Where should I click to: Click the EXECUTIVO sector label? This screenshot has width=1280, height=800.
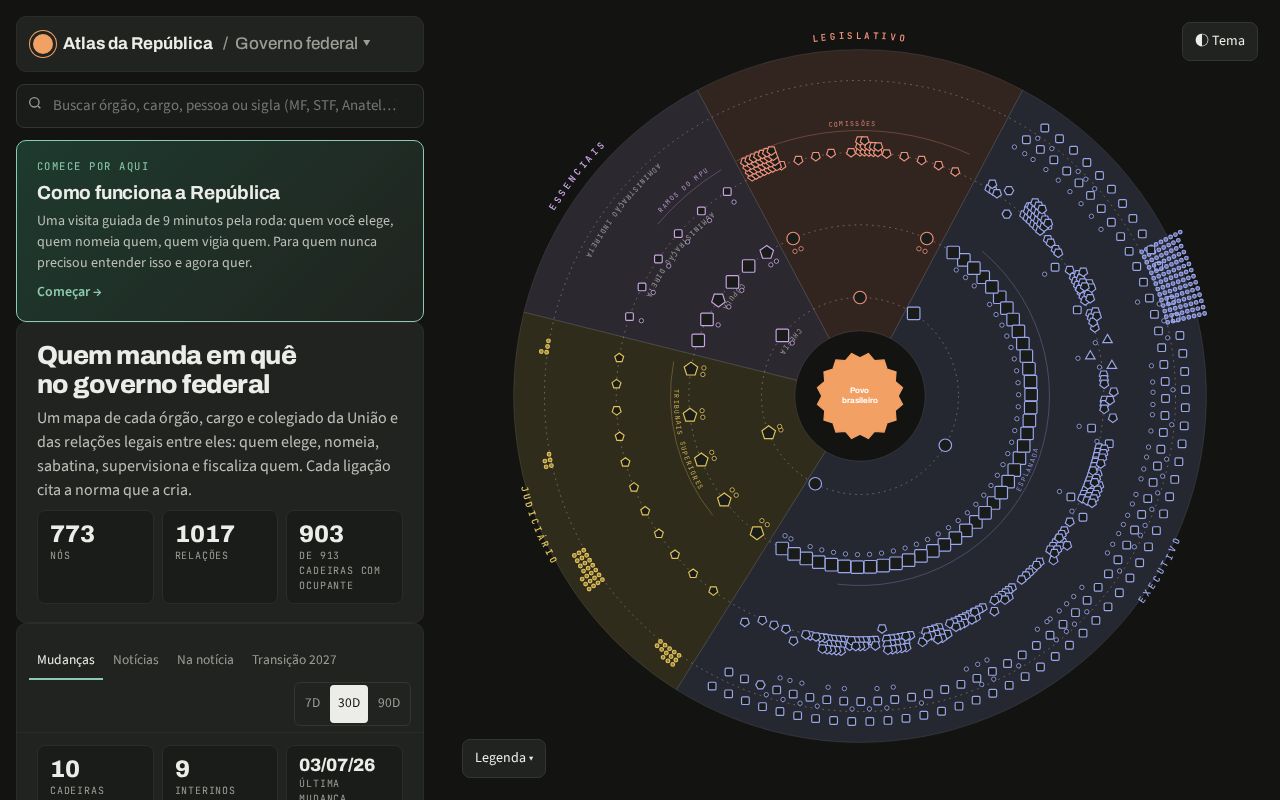pos(1160,570)
